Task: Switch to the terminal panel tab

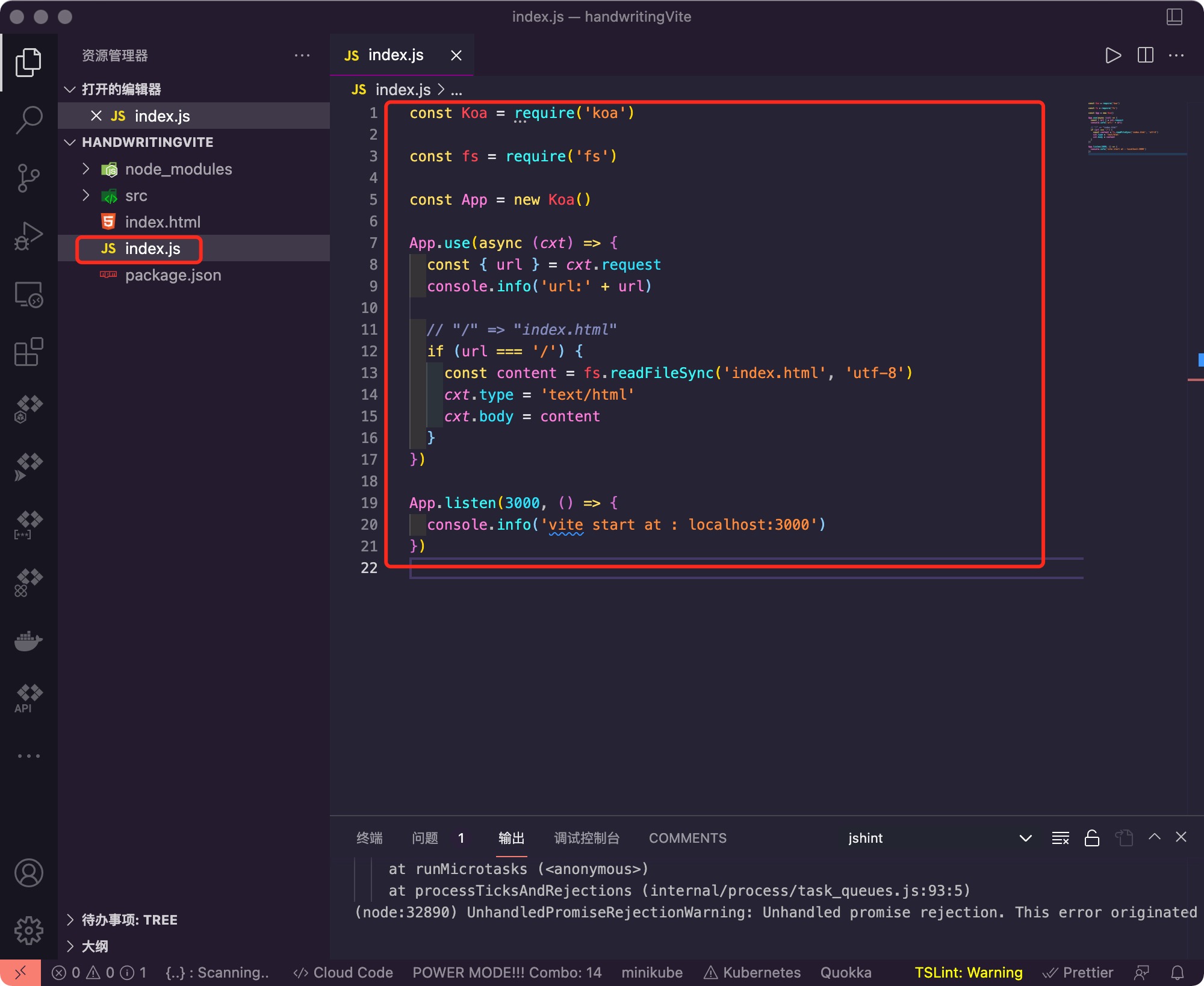Action: (x=369, y=838)
